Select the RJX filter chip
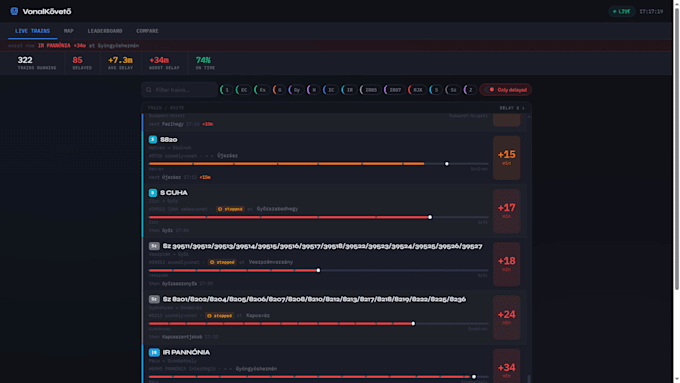The width and height of the screenshot is (680, 383). 417,90
